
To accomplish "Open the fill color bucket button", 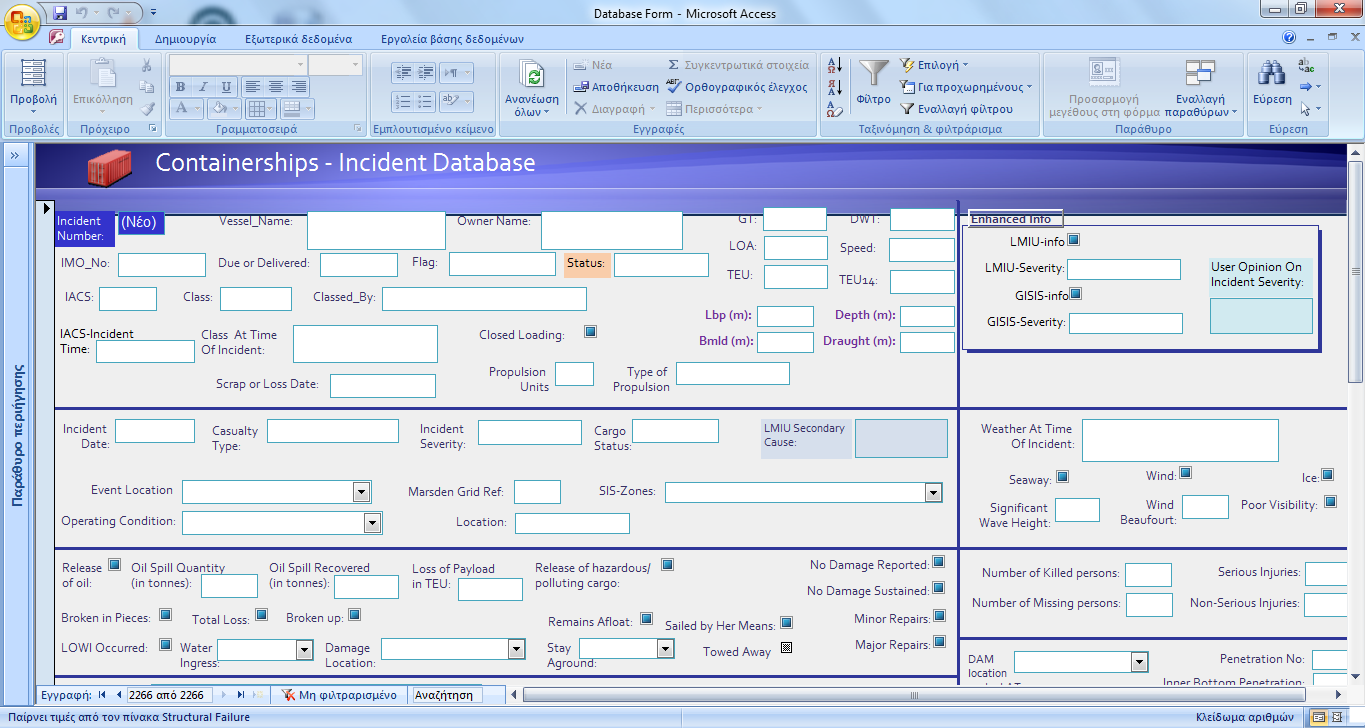I will click(x=223, y=108).
